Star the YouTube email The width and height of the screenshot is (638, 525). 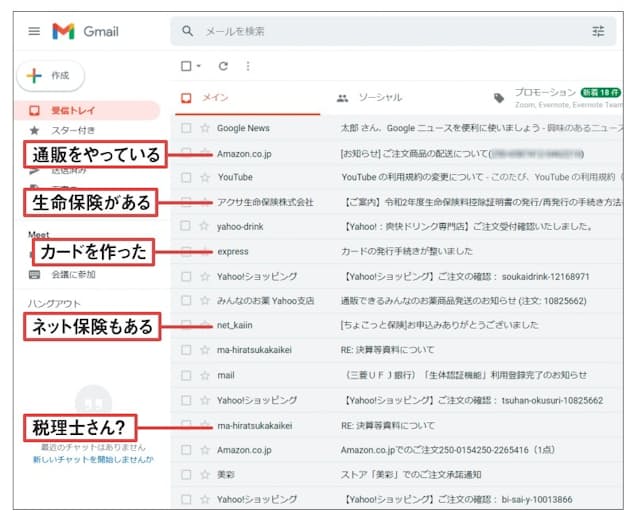point(205,177)
